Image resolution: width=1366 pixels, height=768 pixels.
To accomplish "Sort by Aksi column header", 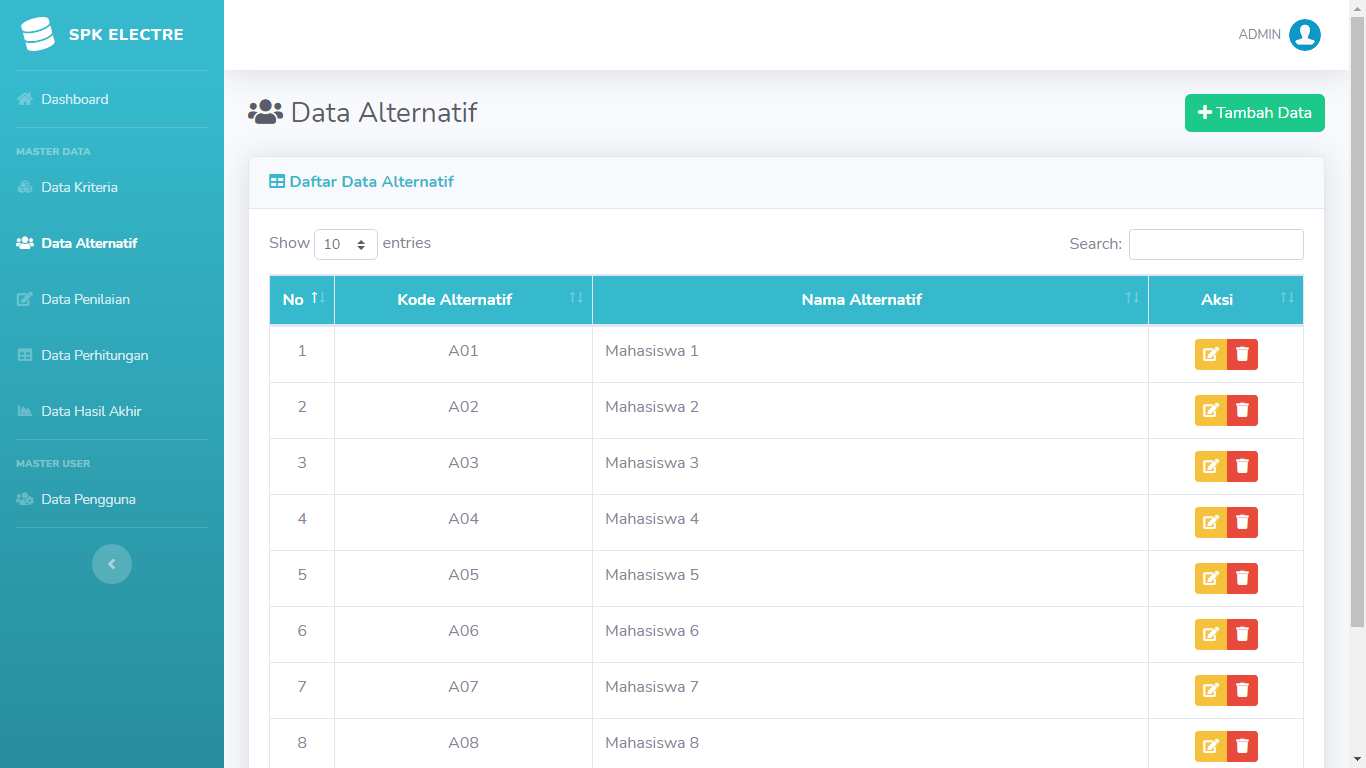I will tap(1226, 300).
